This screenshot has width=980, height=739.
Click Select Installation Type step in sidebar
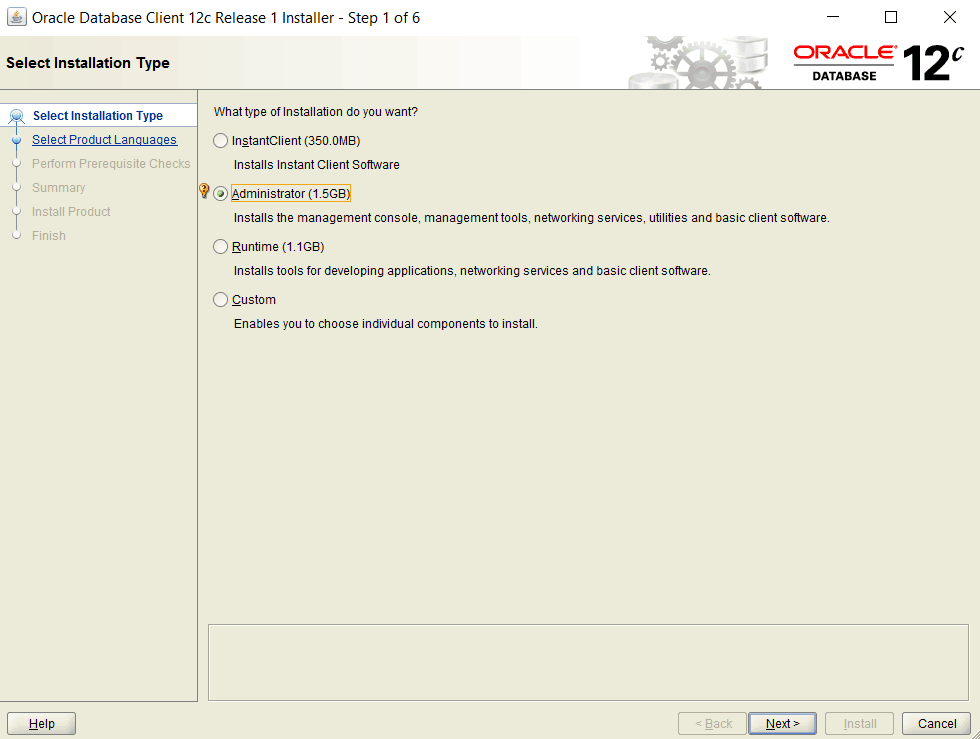[x=98, y=116]
